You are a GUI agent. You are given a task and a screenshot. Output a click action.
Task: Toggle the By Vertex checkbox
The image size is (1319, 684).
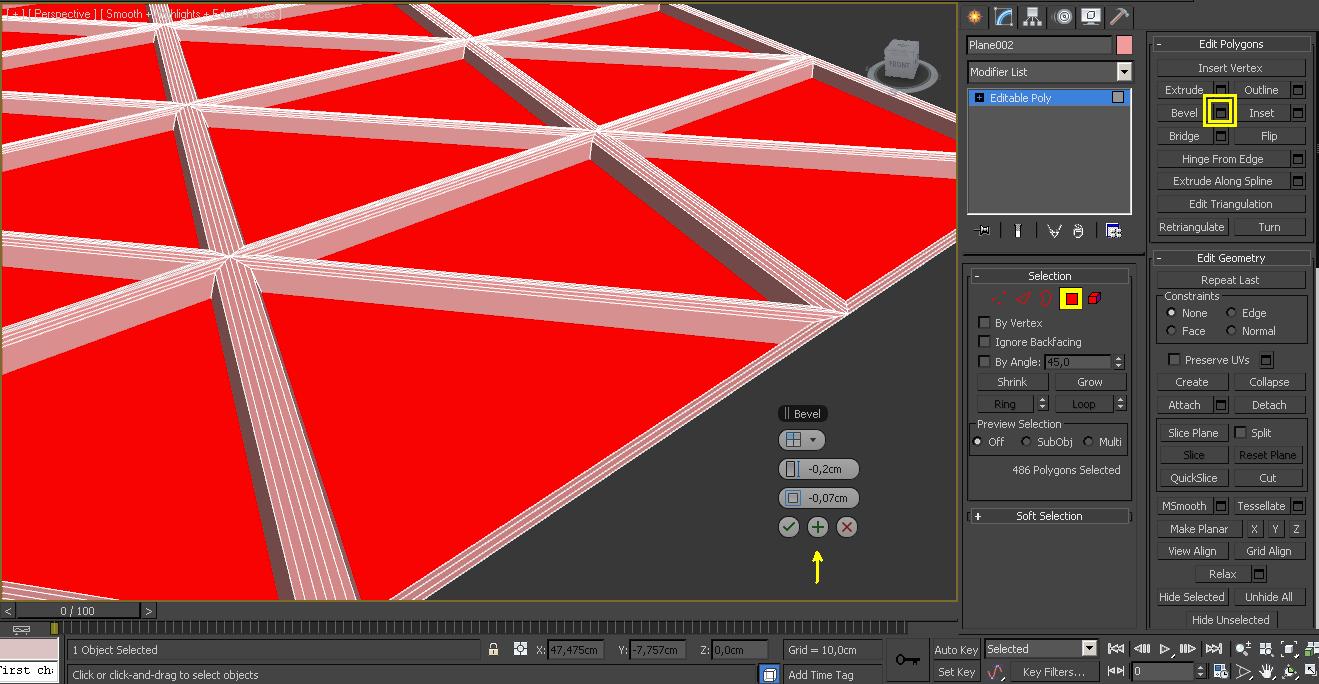984,323
